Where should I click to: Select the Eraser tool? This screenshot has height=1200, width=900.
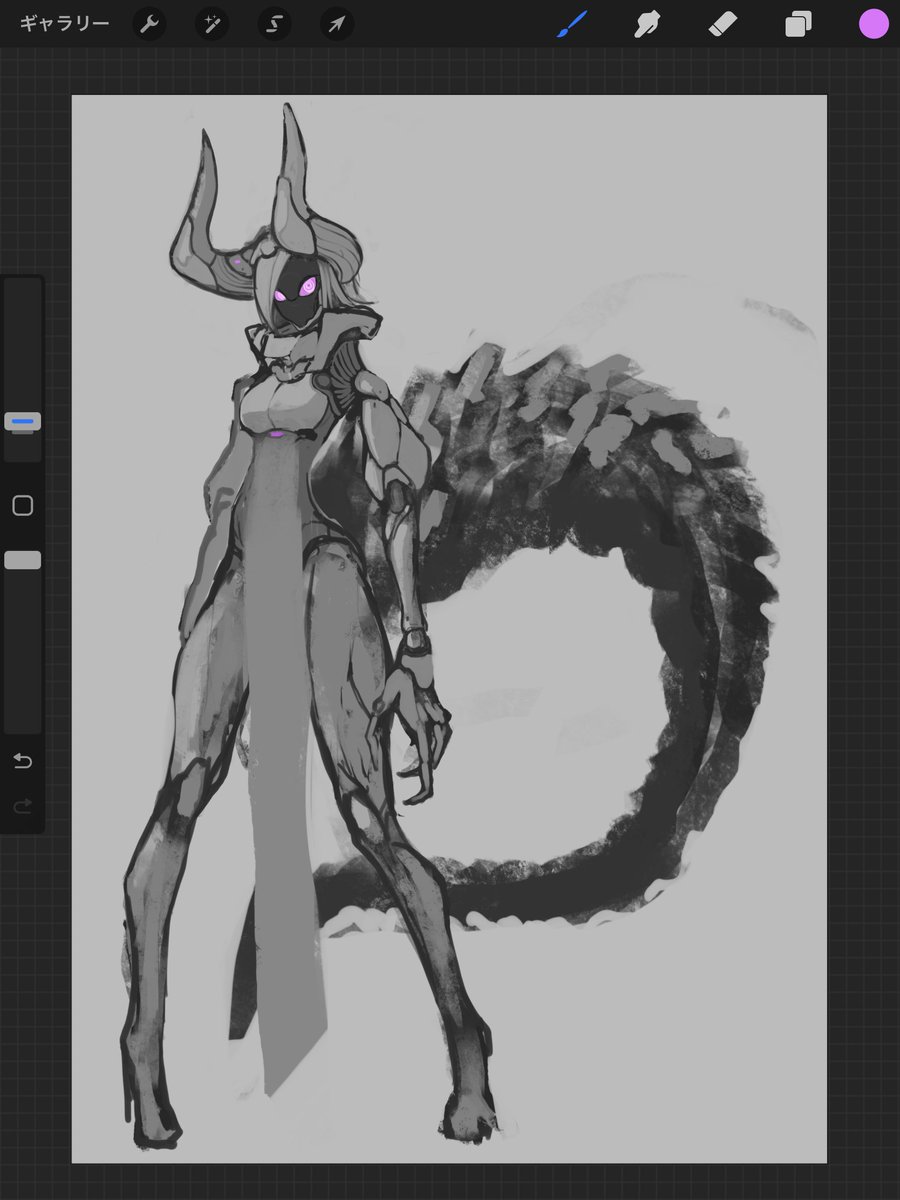(723, 24)
